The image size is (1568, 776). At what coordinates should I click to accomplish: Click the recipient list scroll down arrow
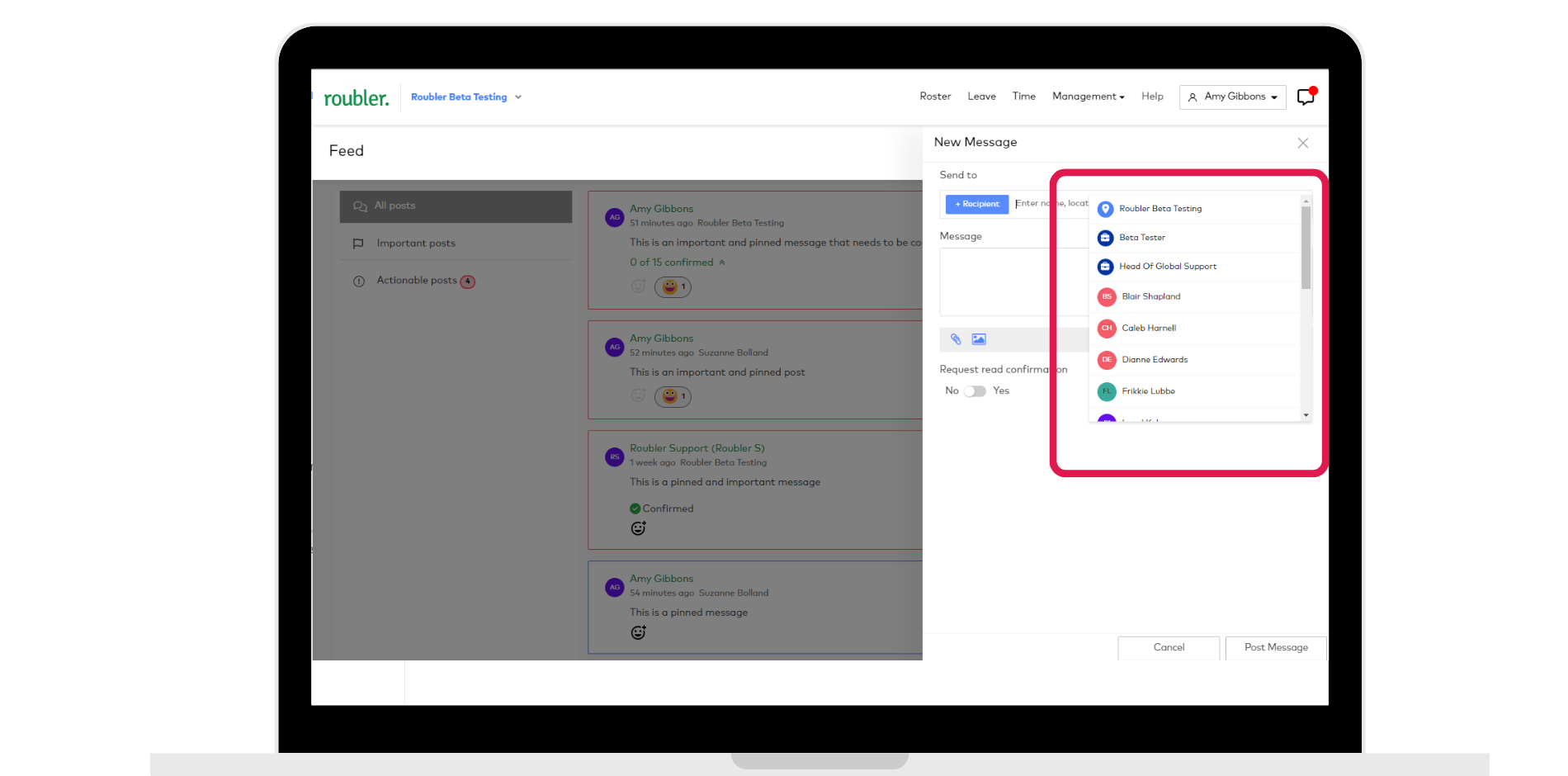pyautogui.click(x=1306, y=415)
